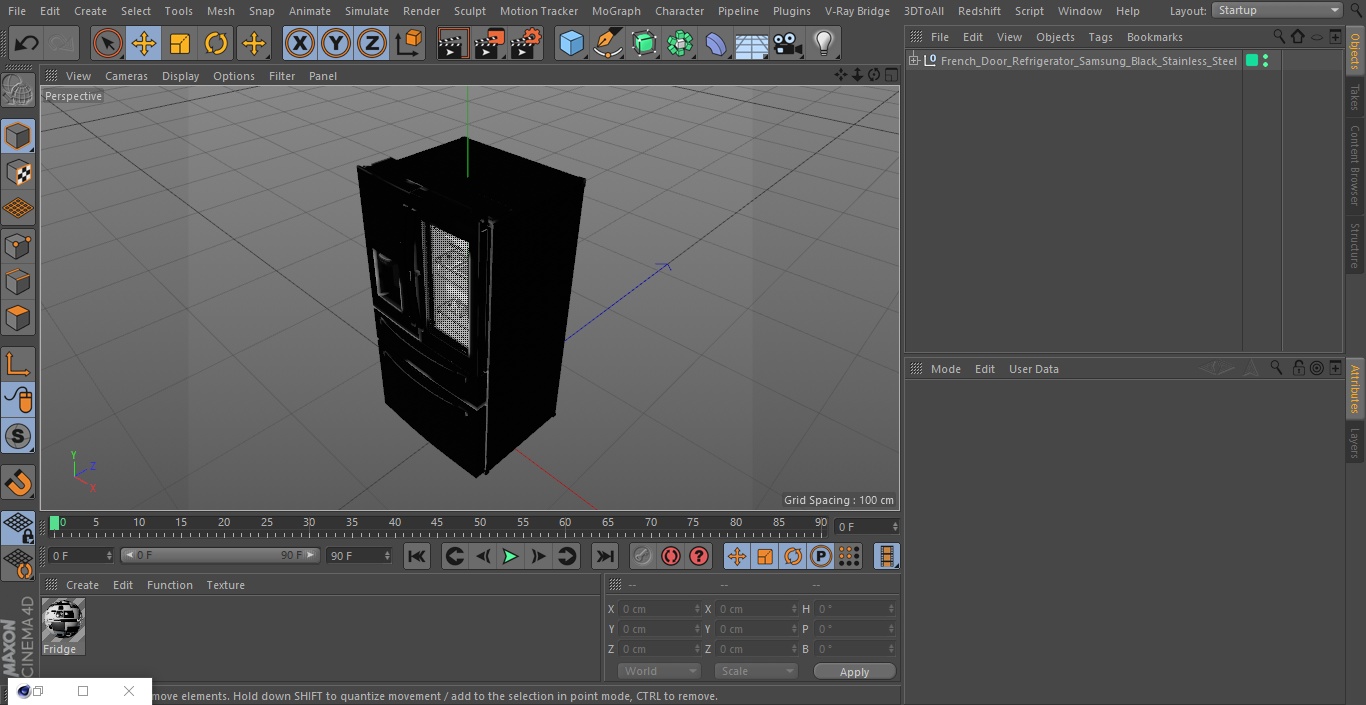Open the Scale mode dropdown

[756, 672]
